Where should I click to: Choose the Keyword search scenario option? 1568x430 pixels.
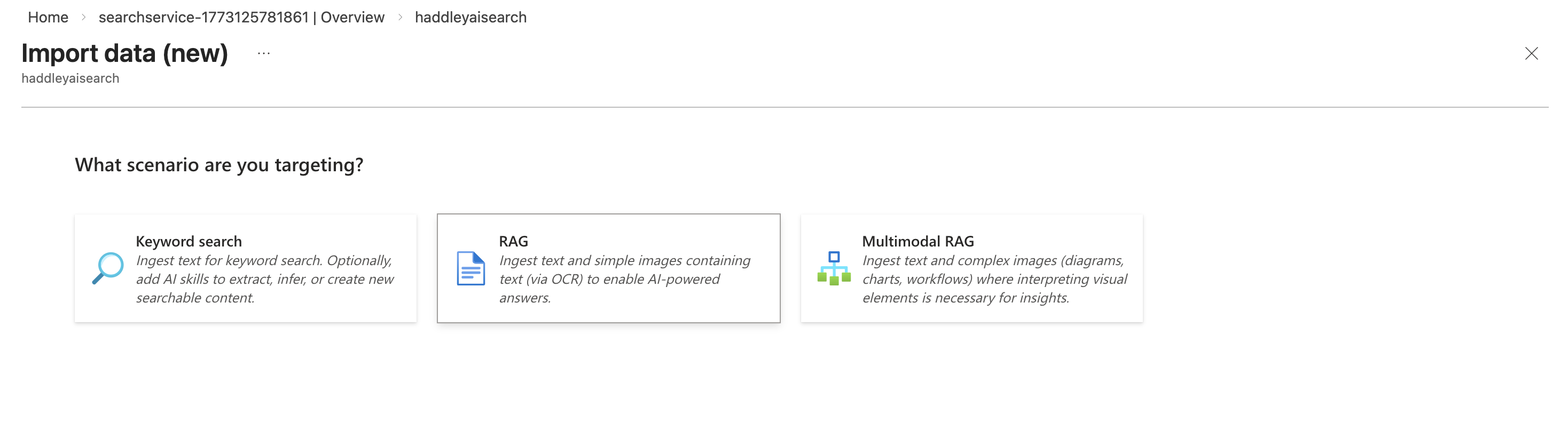click(x=246, y=266)
